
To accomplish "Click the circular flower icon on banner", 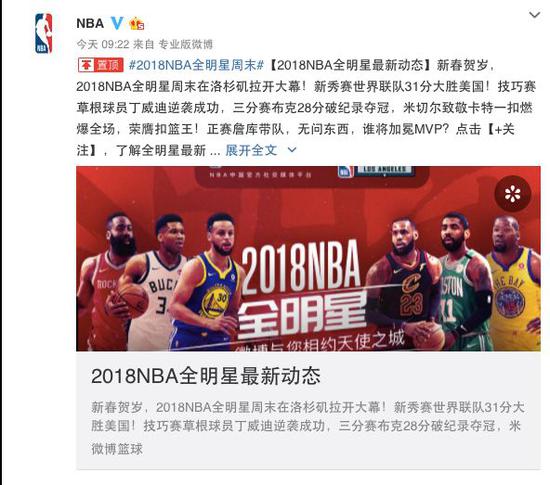I will click(x=512, y=194).
